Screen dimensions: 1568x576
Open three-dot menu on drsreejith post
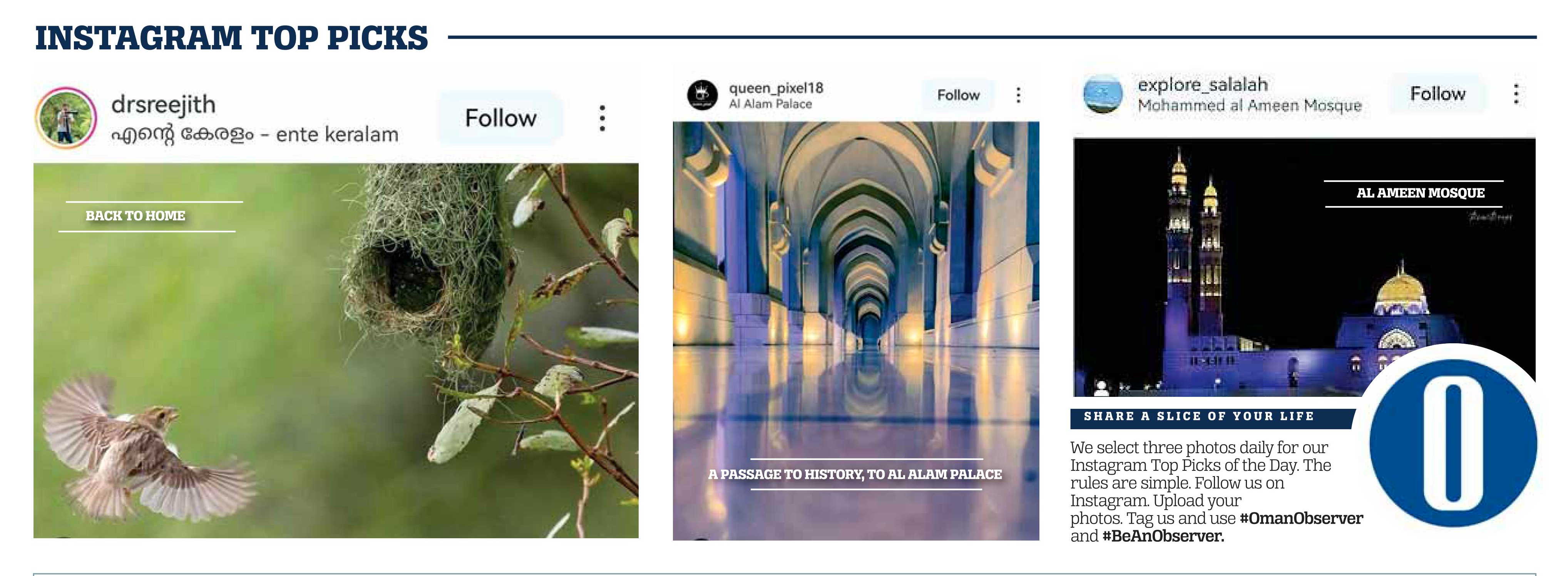point(602,118)
